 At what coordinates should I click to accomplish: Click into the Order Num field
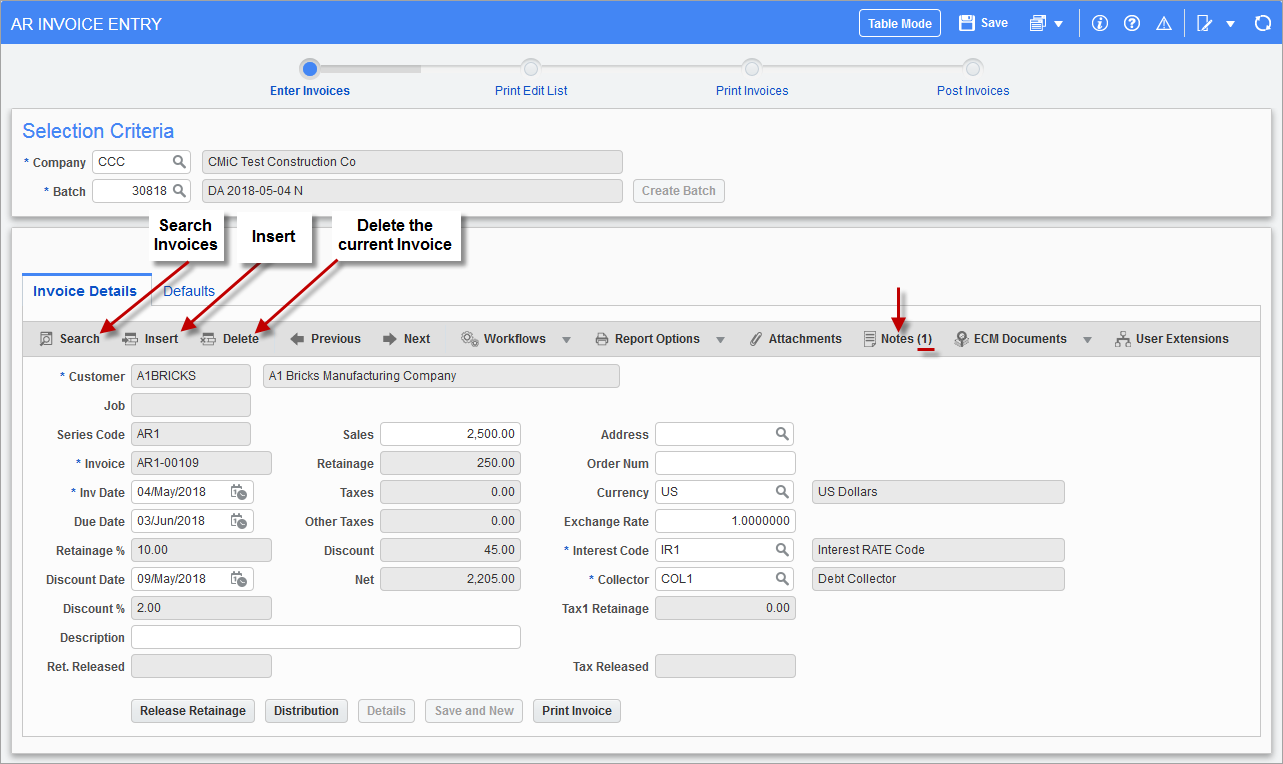725,463
